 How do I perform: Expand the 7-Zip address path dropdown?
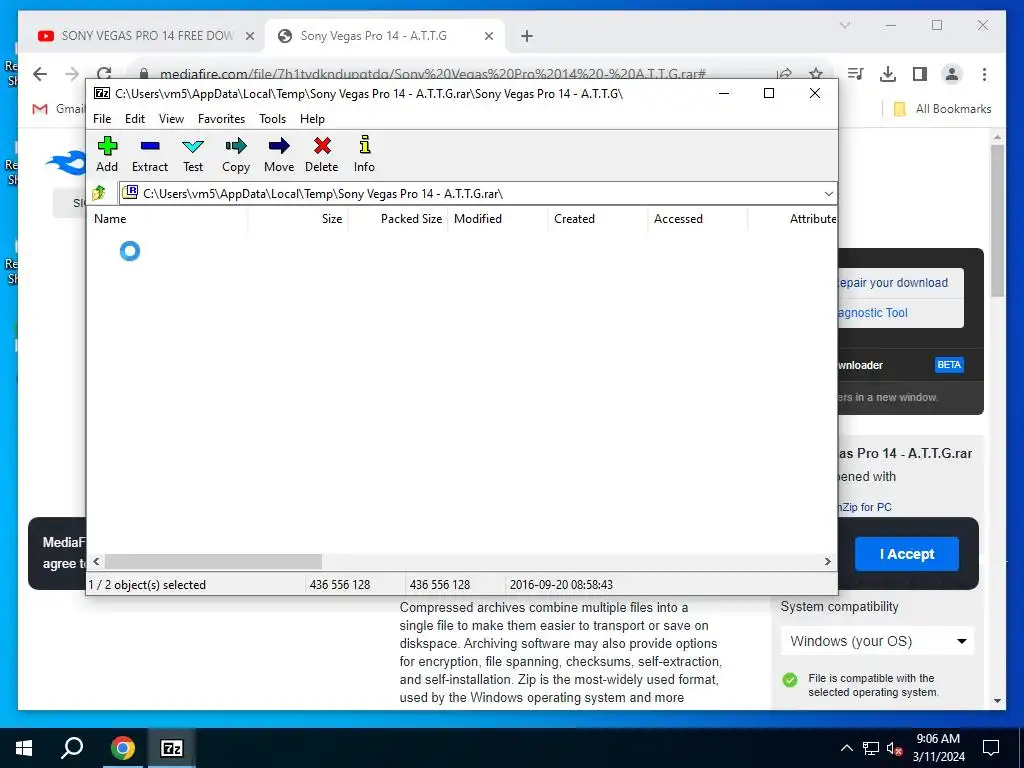point(828,194)
